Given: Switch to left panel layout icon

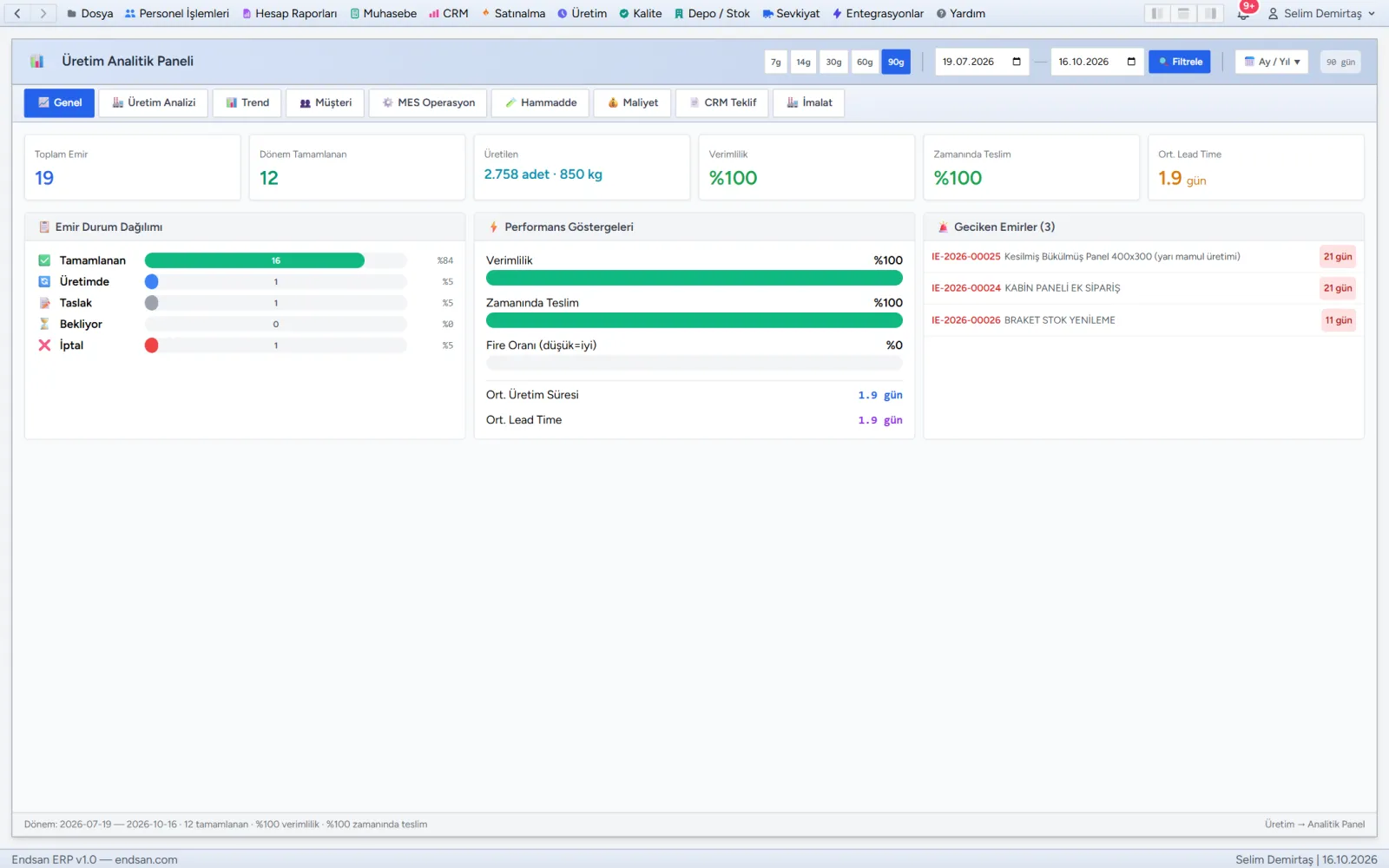Looking at the screenshot, I should click(1156, 13).
